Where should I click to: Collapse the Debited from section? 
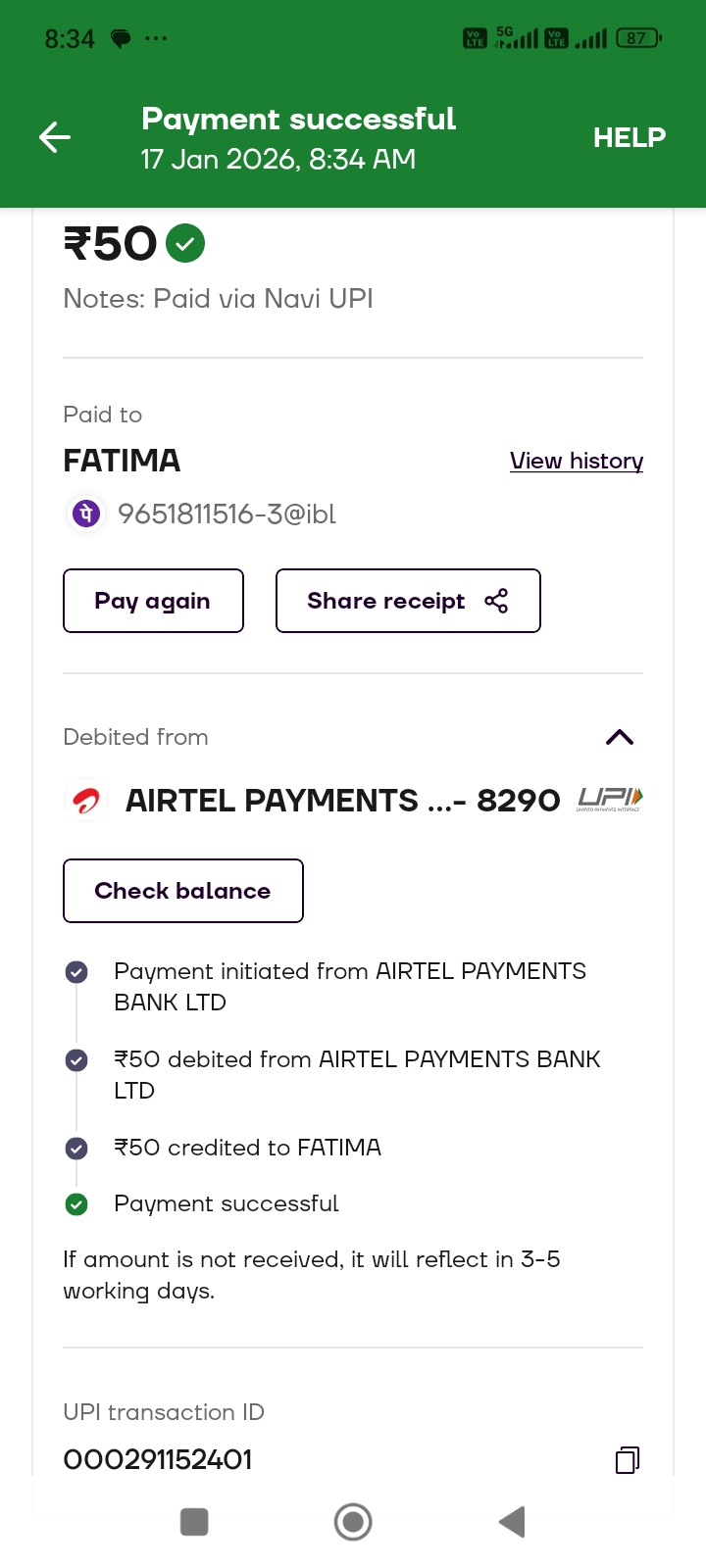click(620, 737)
